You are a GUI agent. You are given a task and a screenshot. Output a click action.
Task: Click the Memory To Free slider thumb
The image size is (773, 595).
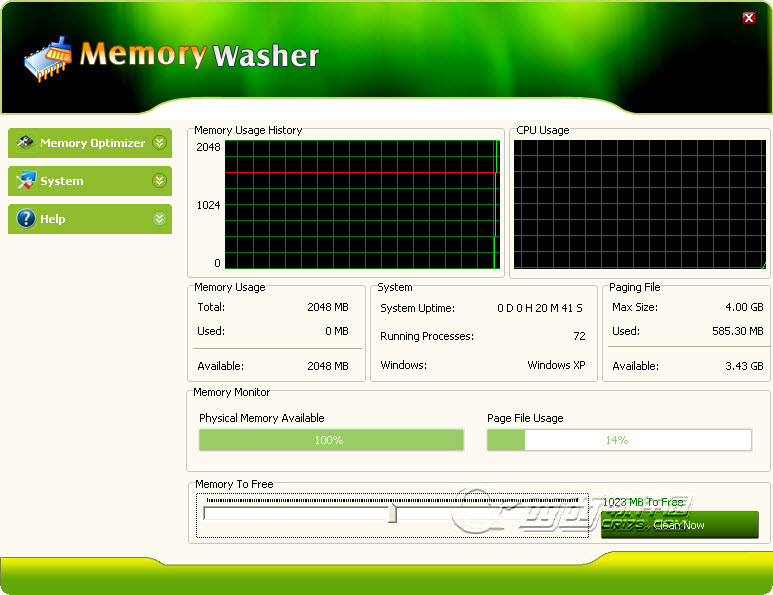[392, 513]
